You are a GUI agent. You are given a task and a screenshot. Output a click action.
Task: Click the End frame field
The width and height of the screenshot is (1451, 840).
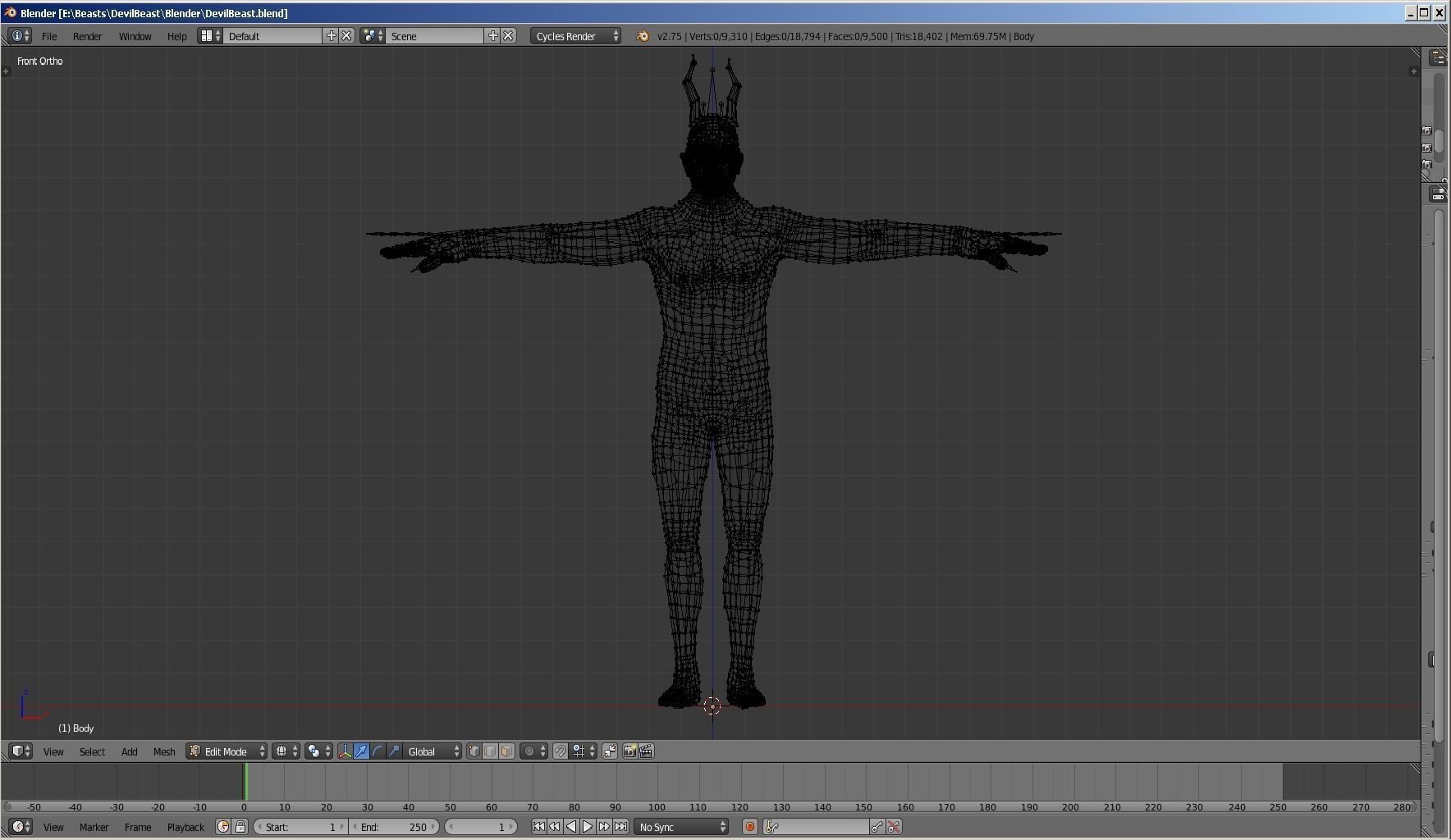pyautogui.click(x=395, y=827)
